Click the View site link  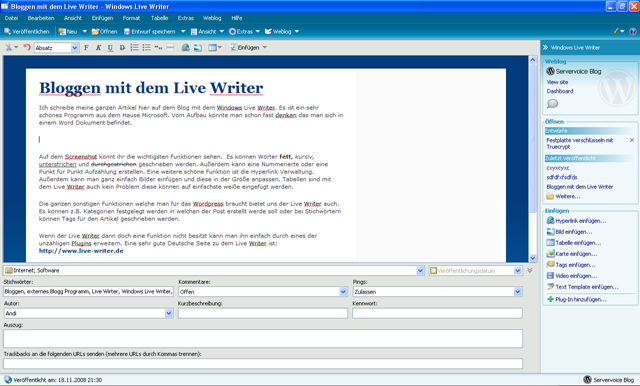pyautogui.click(x=557, y=82)
